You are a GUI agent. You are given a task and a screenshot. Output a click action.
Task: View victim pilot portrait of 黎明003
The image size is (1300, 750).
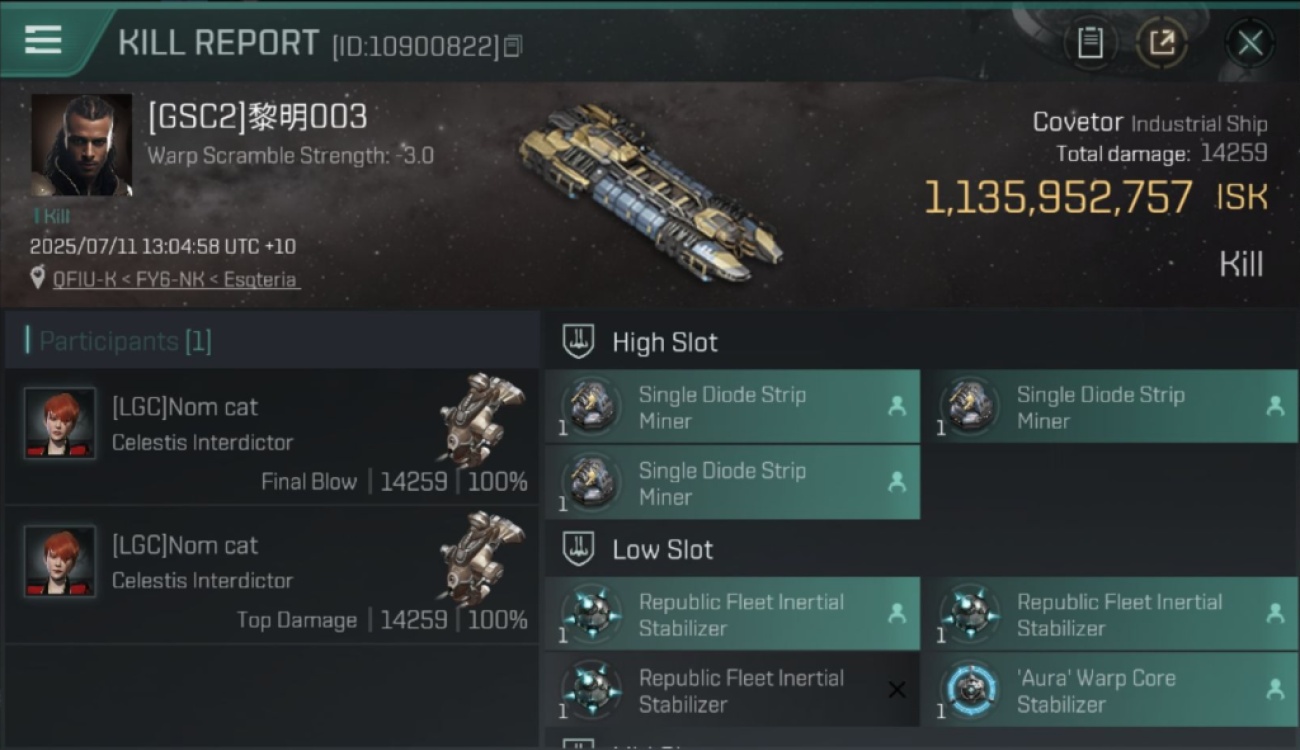pos(81,145)
